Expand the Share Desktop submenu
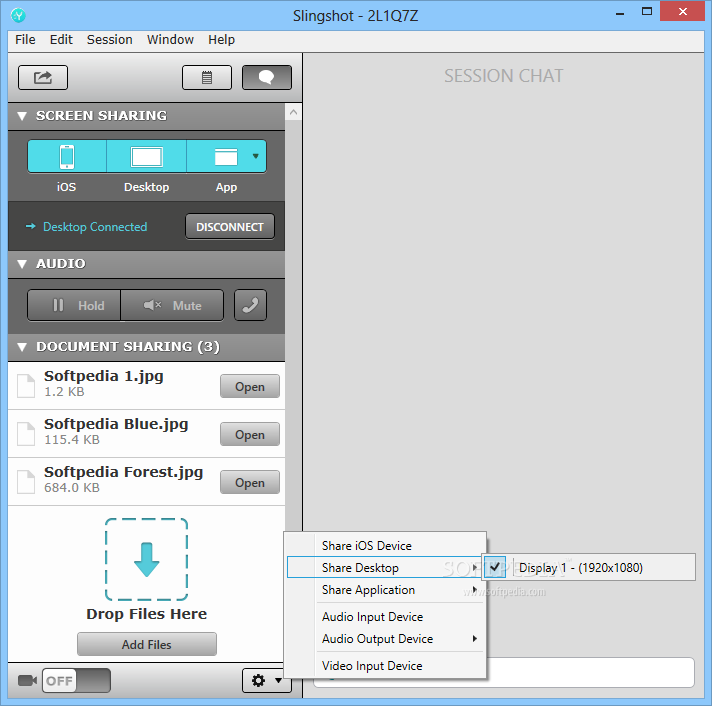Viewport: 712px width, 706px height. 386,568
